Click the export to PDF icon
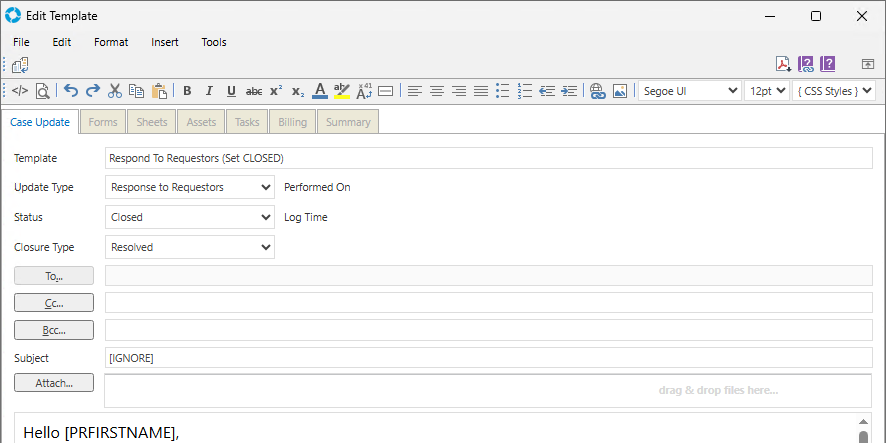 pyautogui.click(x=783, y=65)
